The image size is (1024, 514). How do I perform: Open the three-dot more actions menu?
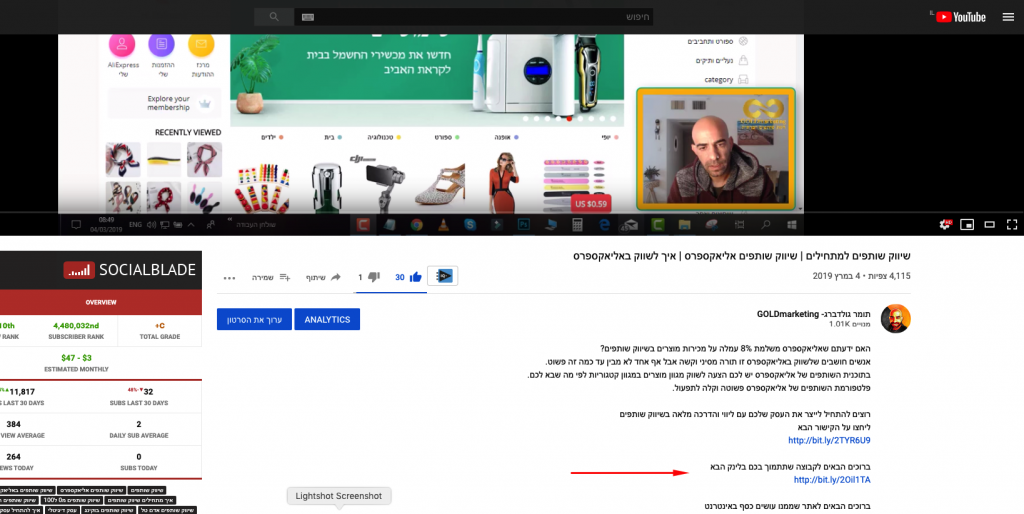229,278
